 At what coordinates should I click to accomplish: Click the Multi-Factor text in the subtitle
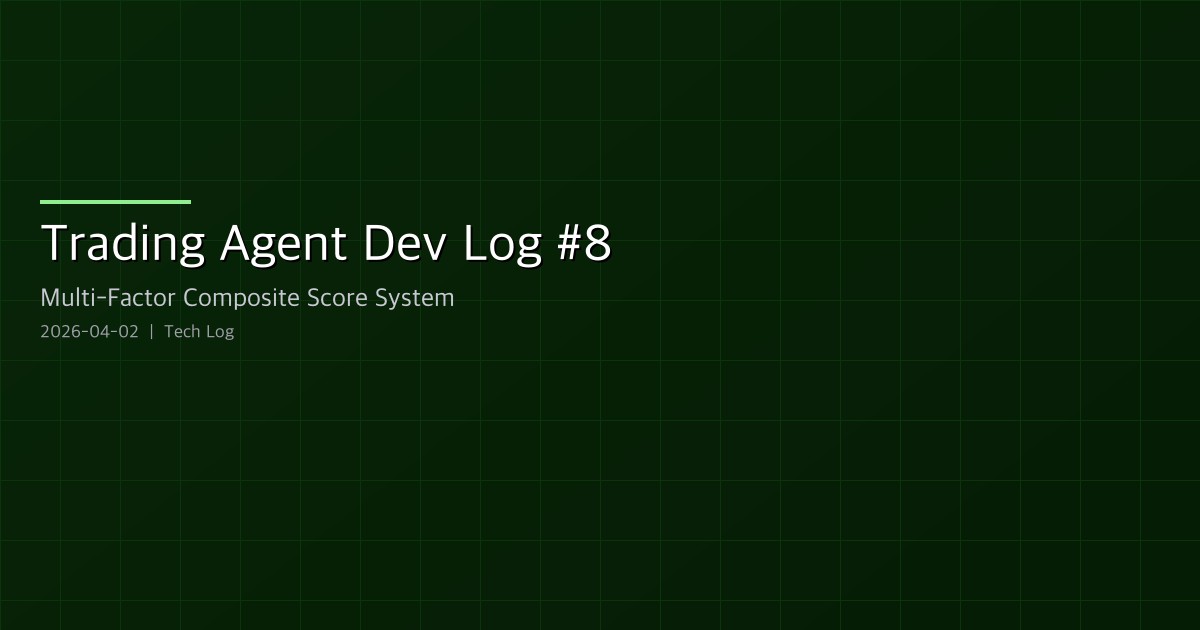106,297
